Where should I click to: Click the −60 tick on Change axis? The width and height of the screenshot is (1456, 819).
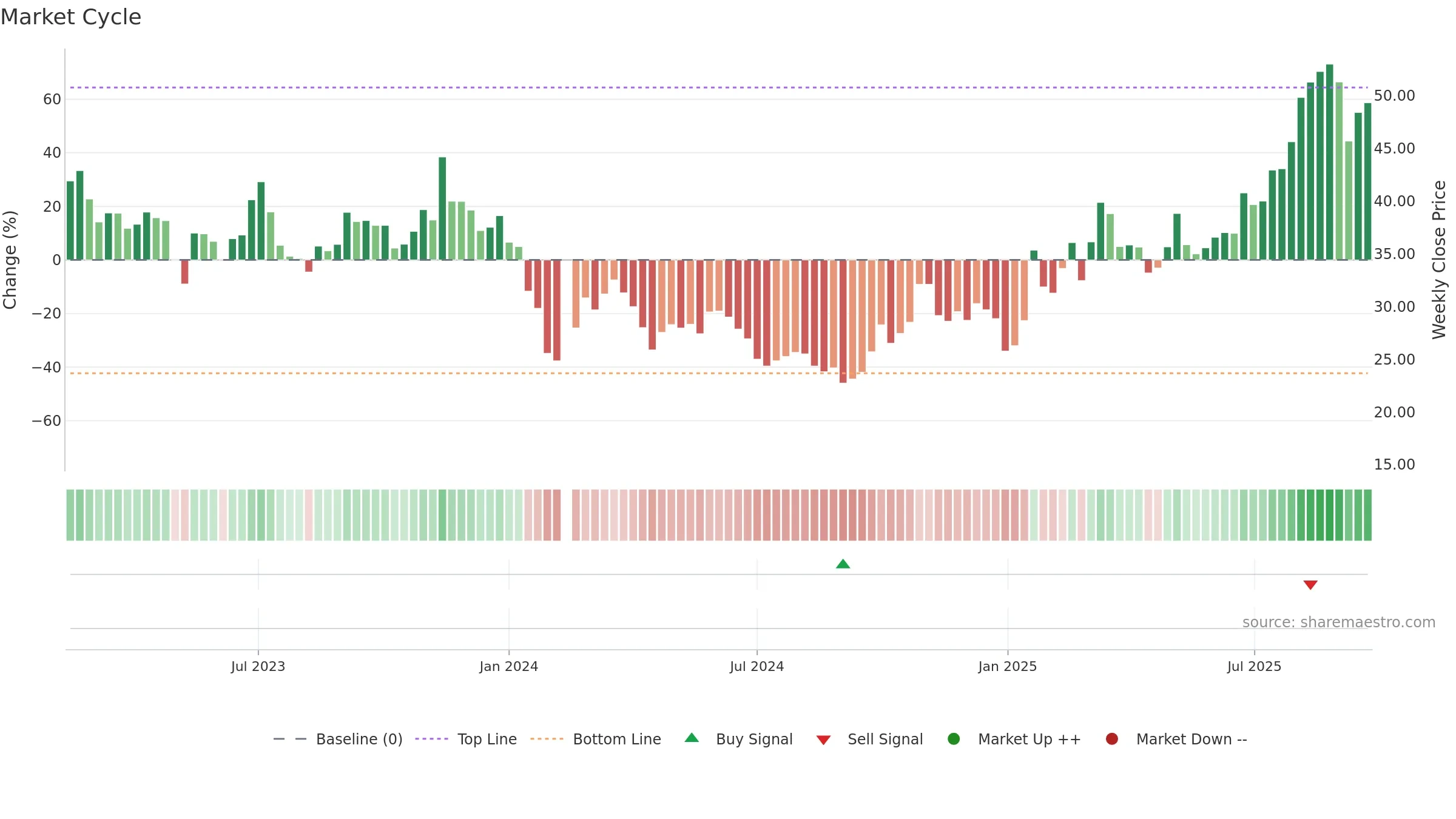(x=47, y=421)
